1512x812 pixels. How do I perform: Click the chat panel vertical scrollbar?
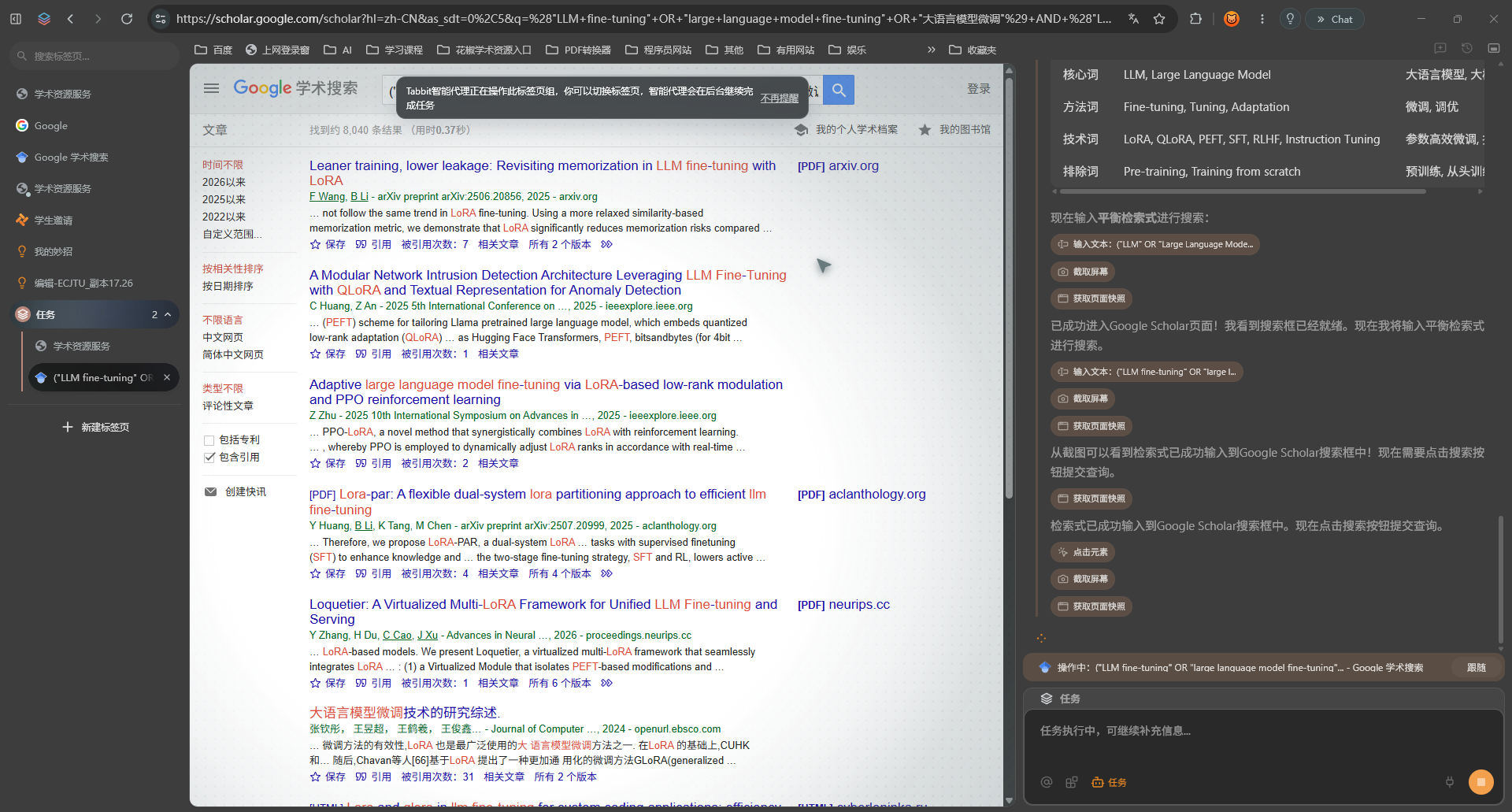pyautogui.click(x=1500, y=579)
